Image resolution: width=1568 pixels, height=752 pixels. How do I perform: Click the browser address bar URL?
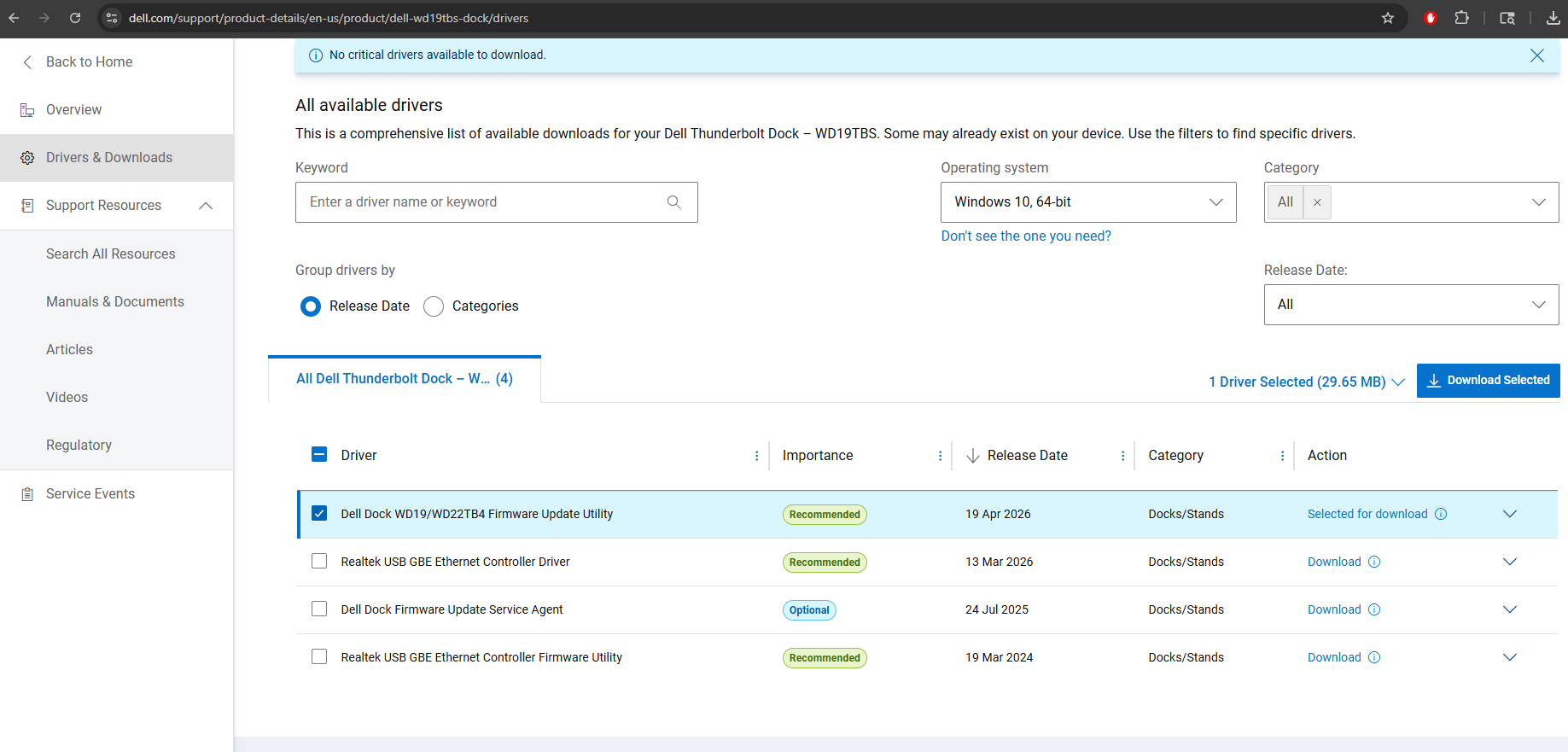coord(329,18)
